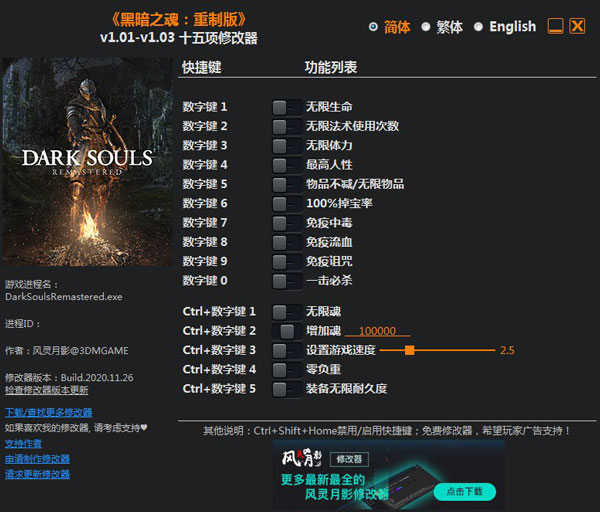The image size is (600, 512).
Task: Click the 功能列表 column header
Action: click(x=331, y=67)
